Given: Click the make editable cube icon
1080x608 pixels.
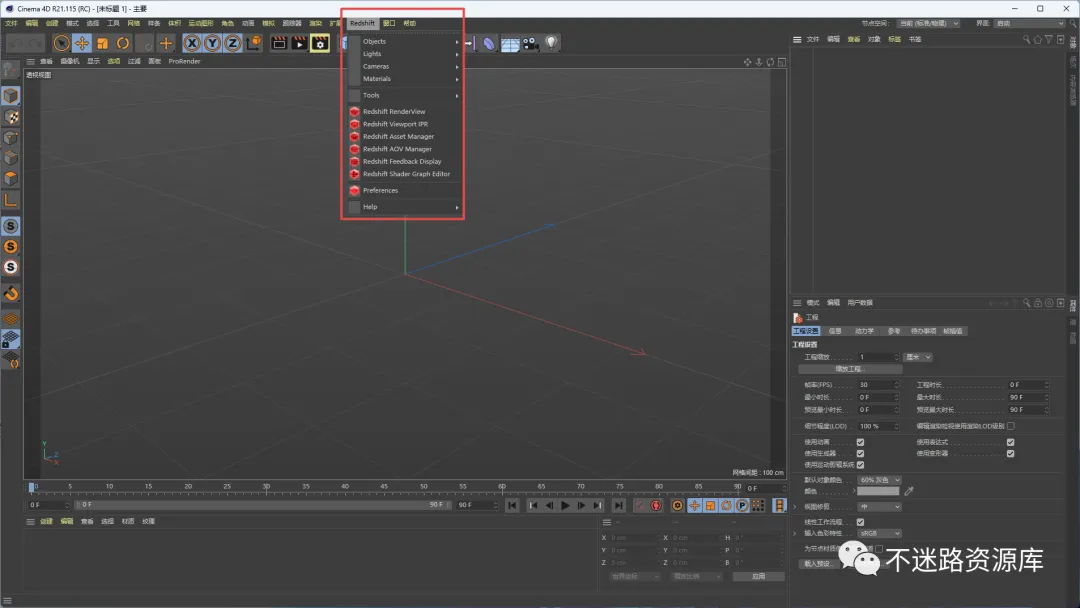Looking at the screenshot, I should point(11,96).
